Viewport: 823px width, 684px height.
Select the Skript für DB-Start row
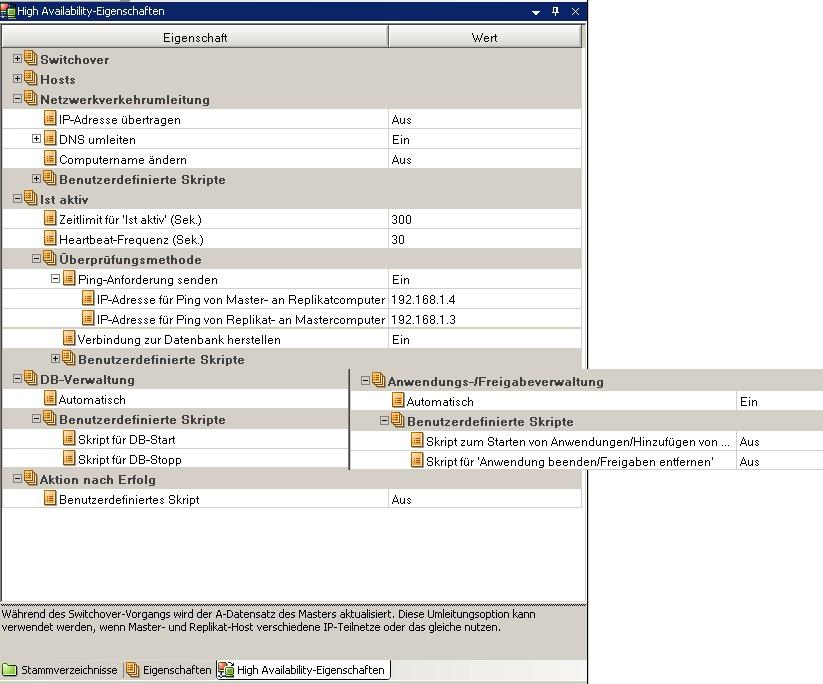click(176, 439)
